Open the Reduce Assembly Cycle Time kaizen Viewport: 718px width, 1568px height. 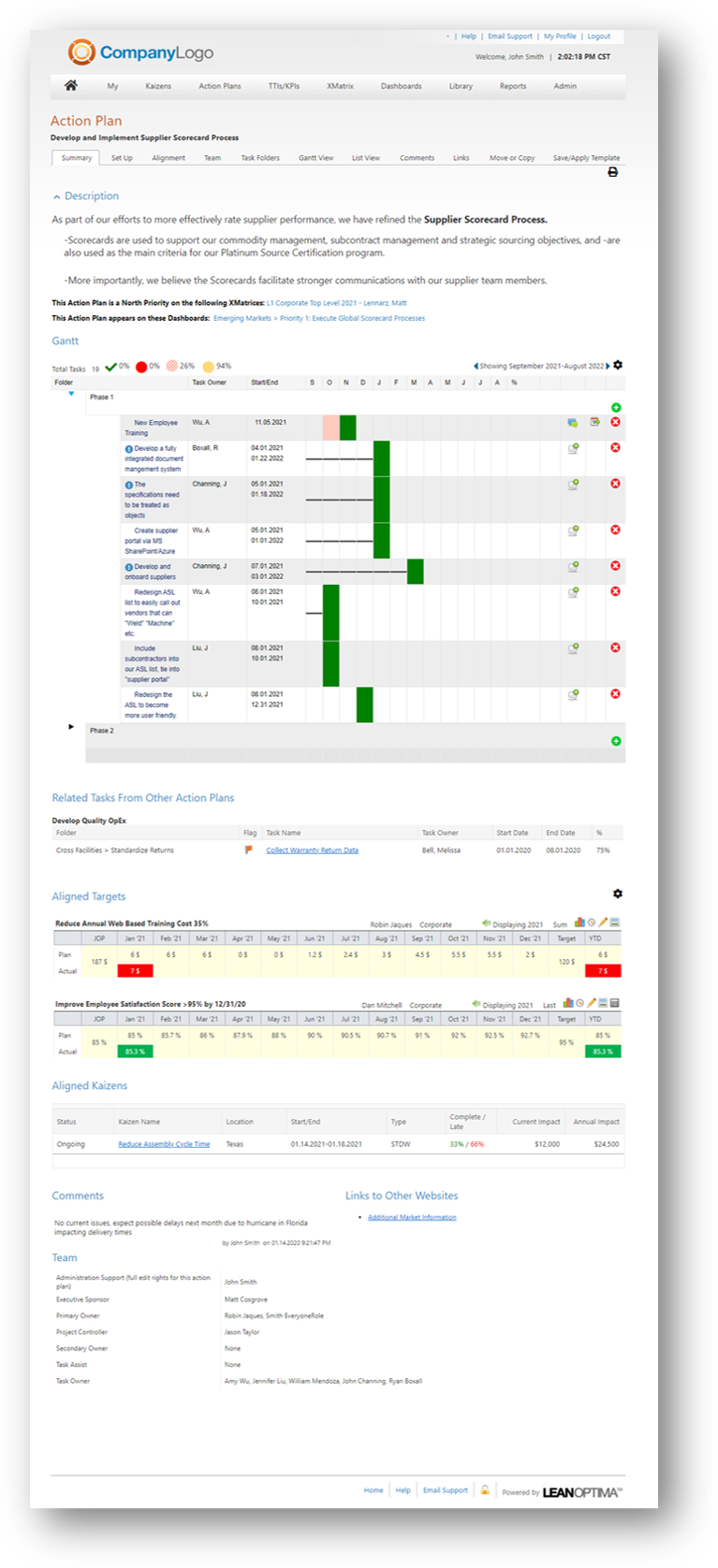(164, 1144)
